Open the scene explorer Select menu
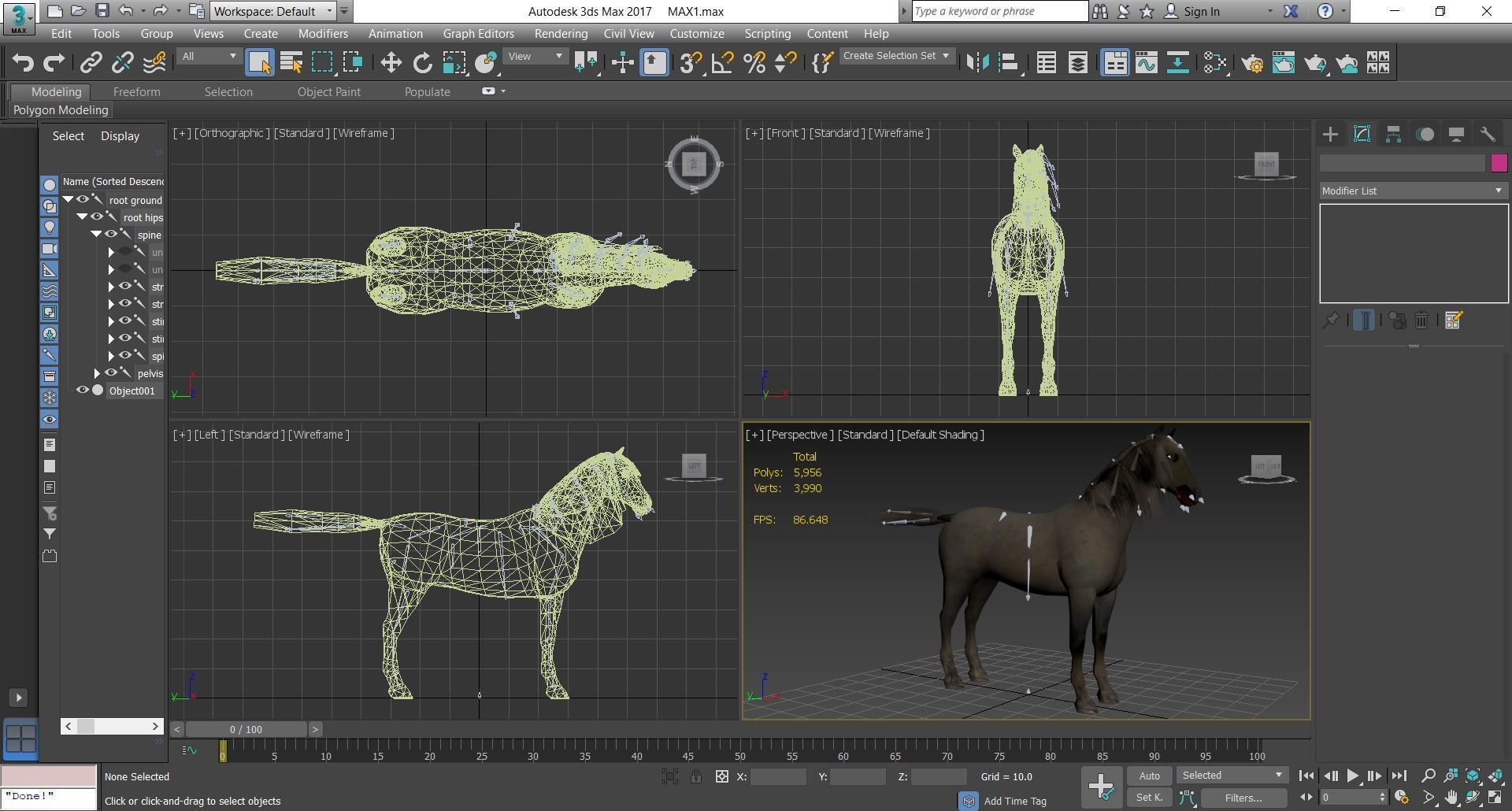1512x811 pixels. coord(69,136)
